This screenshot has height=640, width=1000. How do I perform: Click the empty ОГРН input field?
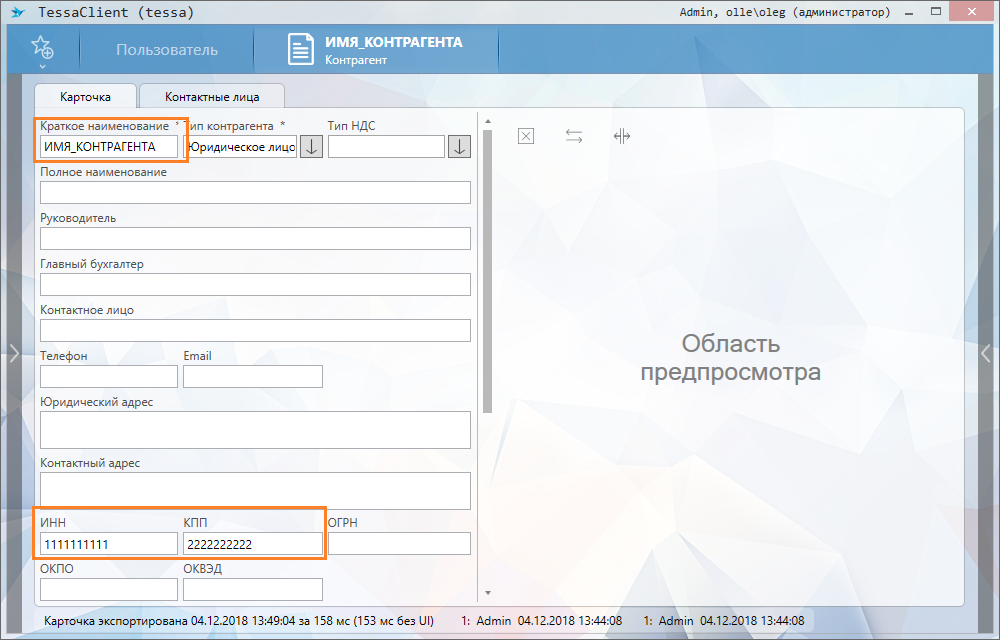(399, 544)
